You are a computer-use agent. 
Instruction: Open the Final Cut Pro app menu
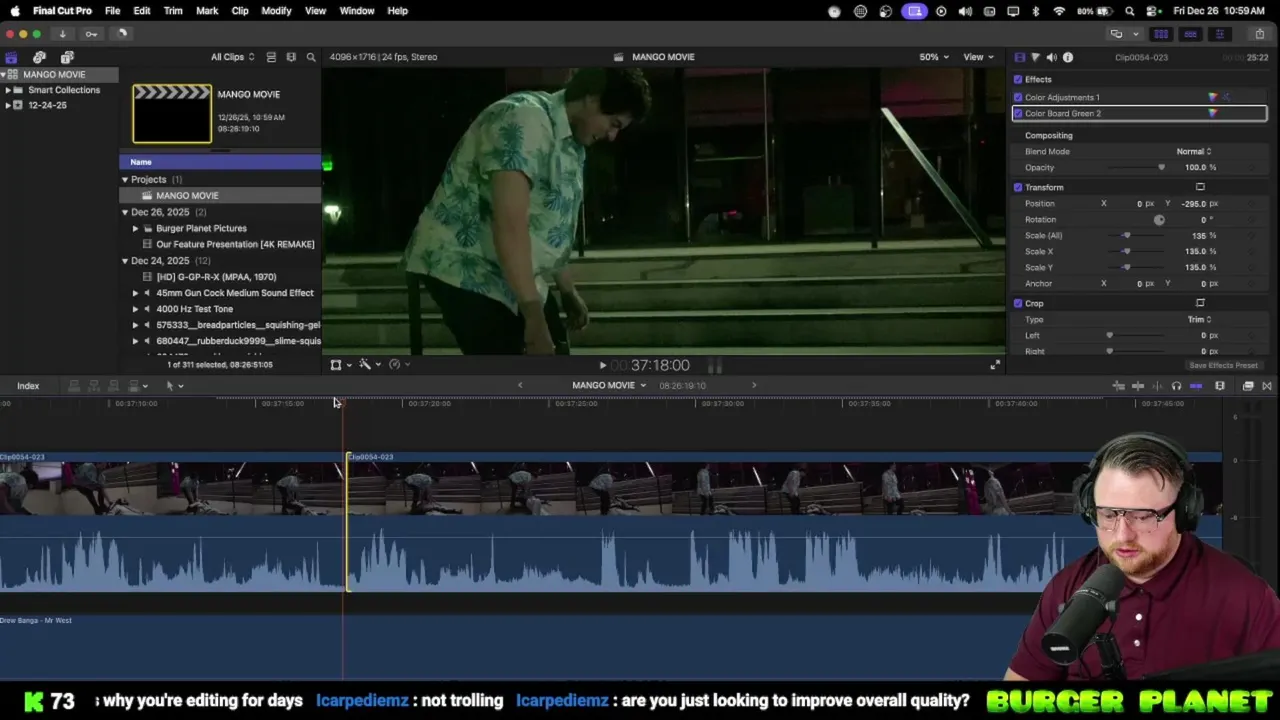click(62, 11)
